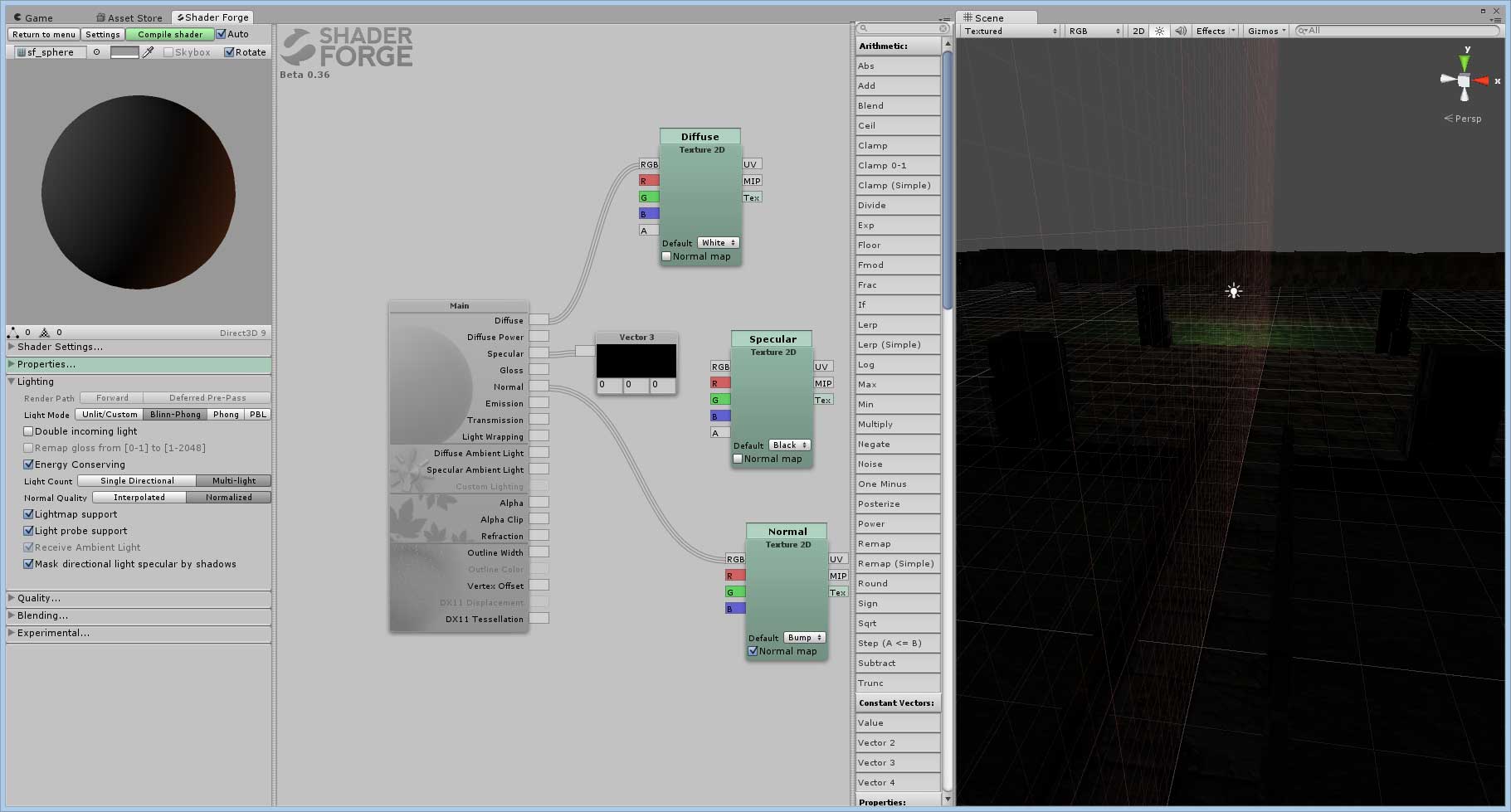
Task: Open the Specular node Default Black dropdown
Action: pos(789,445)
